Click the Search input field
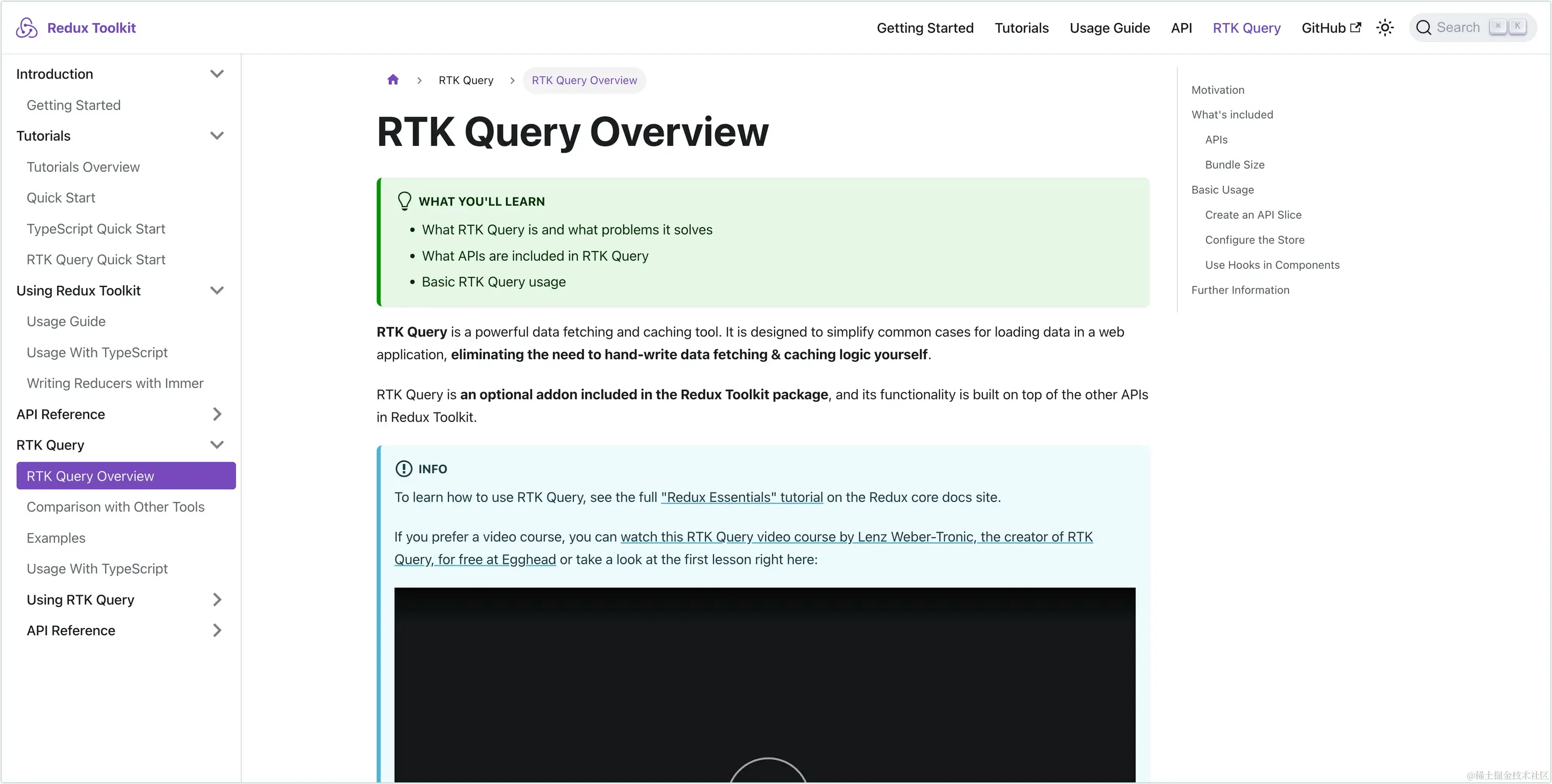Viewport: 1552px width, 784px height. (1472, 28)
